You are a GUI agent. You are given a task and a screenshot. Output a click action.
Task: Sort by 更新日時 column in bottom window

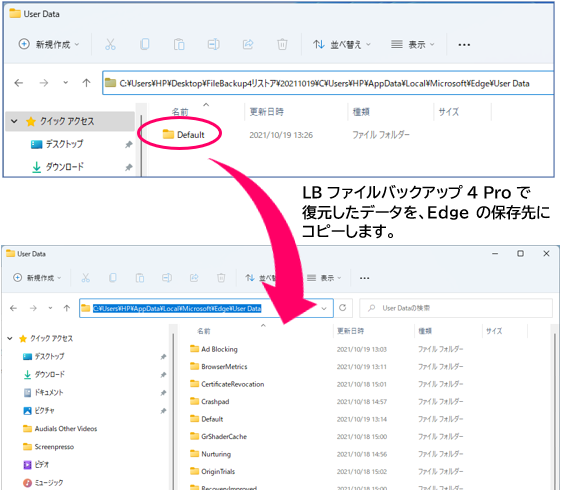click(351, 331)
